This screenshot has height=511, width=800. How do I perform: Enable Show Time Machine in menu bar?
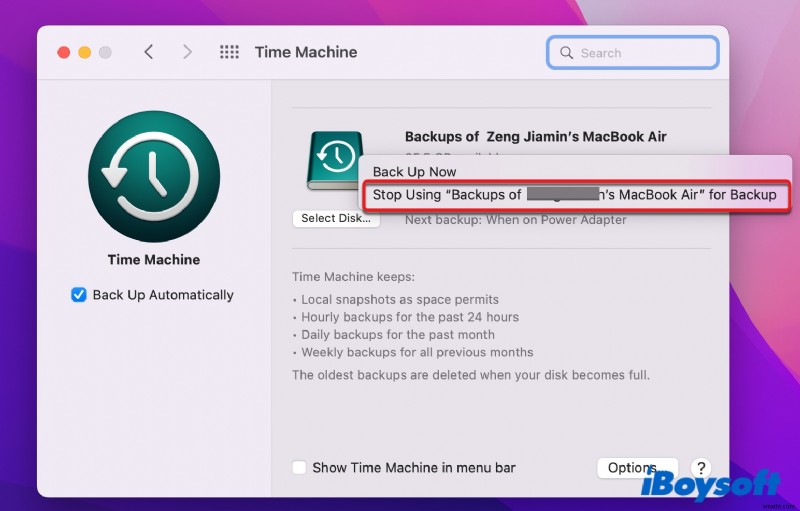point(299,467)
